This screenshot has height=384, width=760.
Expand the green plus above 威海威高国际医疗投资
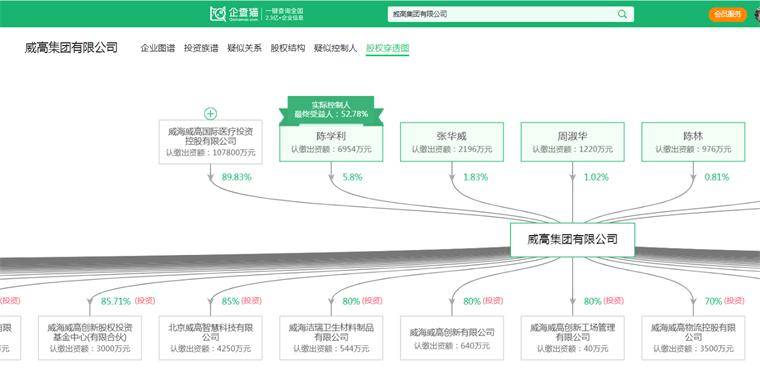[x=210, y=113]
